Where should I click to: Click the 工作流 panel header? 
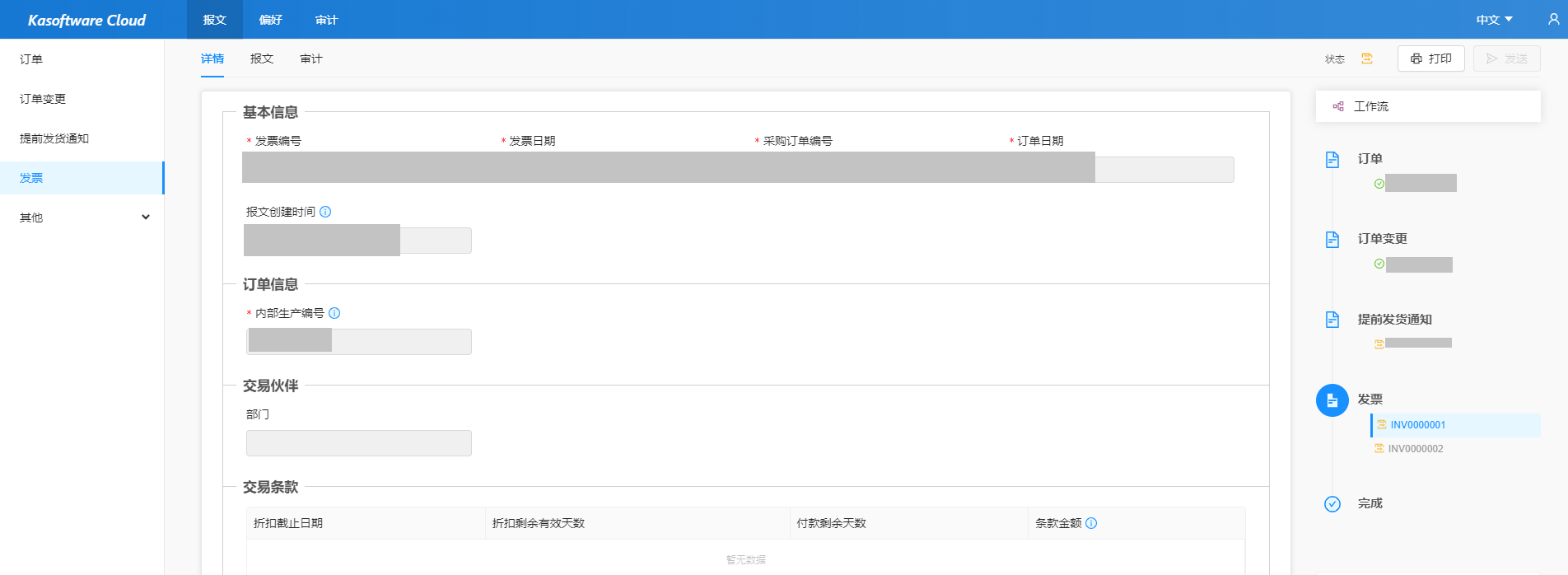(x=1428, y=106)
